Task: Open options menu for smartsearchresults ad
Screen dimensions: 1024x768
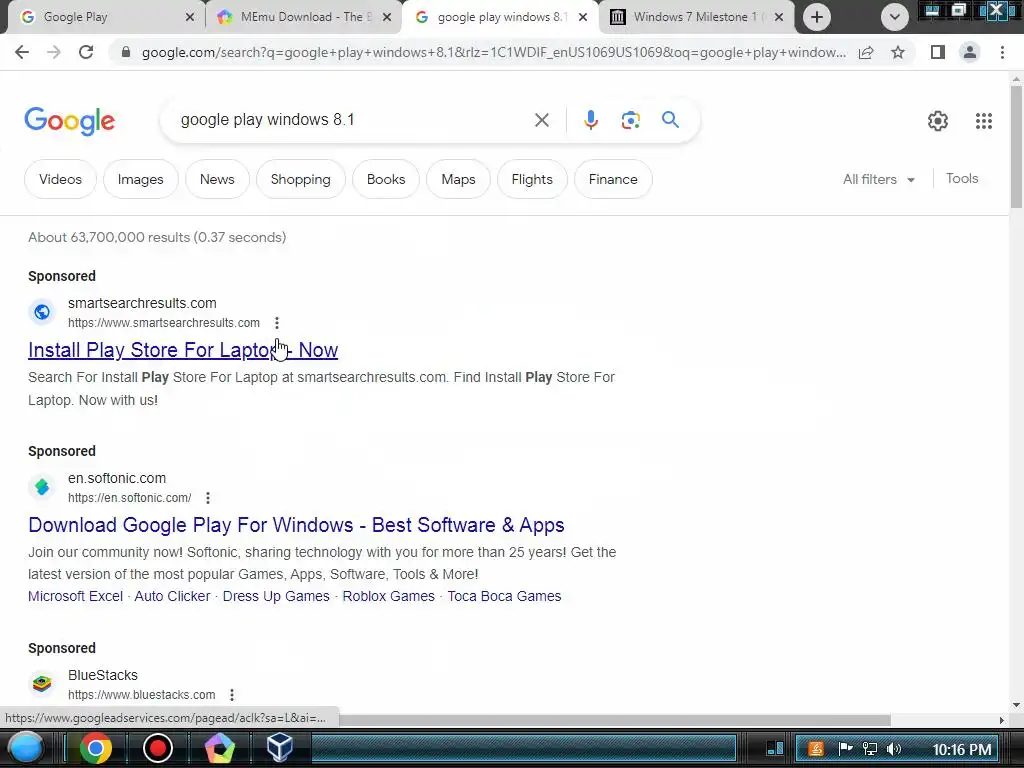Action: pyautogui.click(x=277, y=323)
